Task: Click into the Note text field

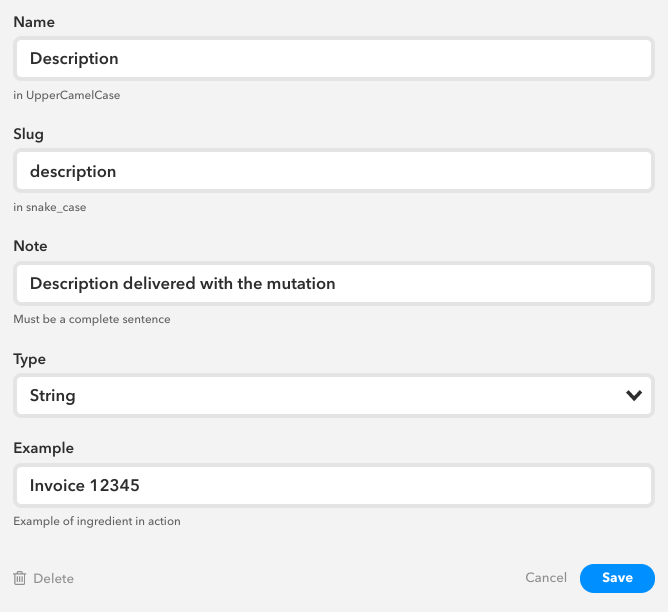Action: (x=334, y=283)
